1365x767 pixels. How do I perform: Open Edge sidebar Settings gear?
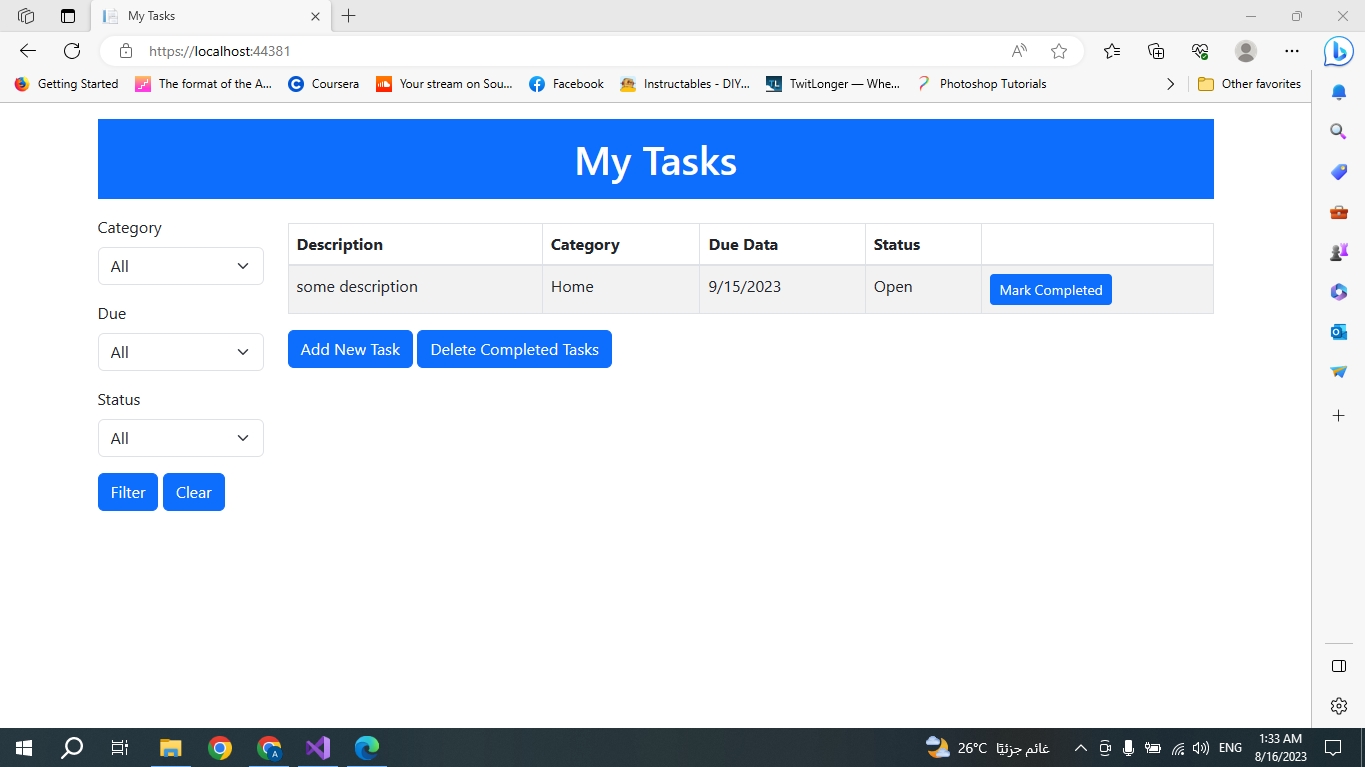tap(1338, 705)
